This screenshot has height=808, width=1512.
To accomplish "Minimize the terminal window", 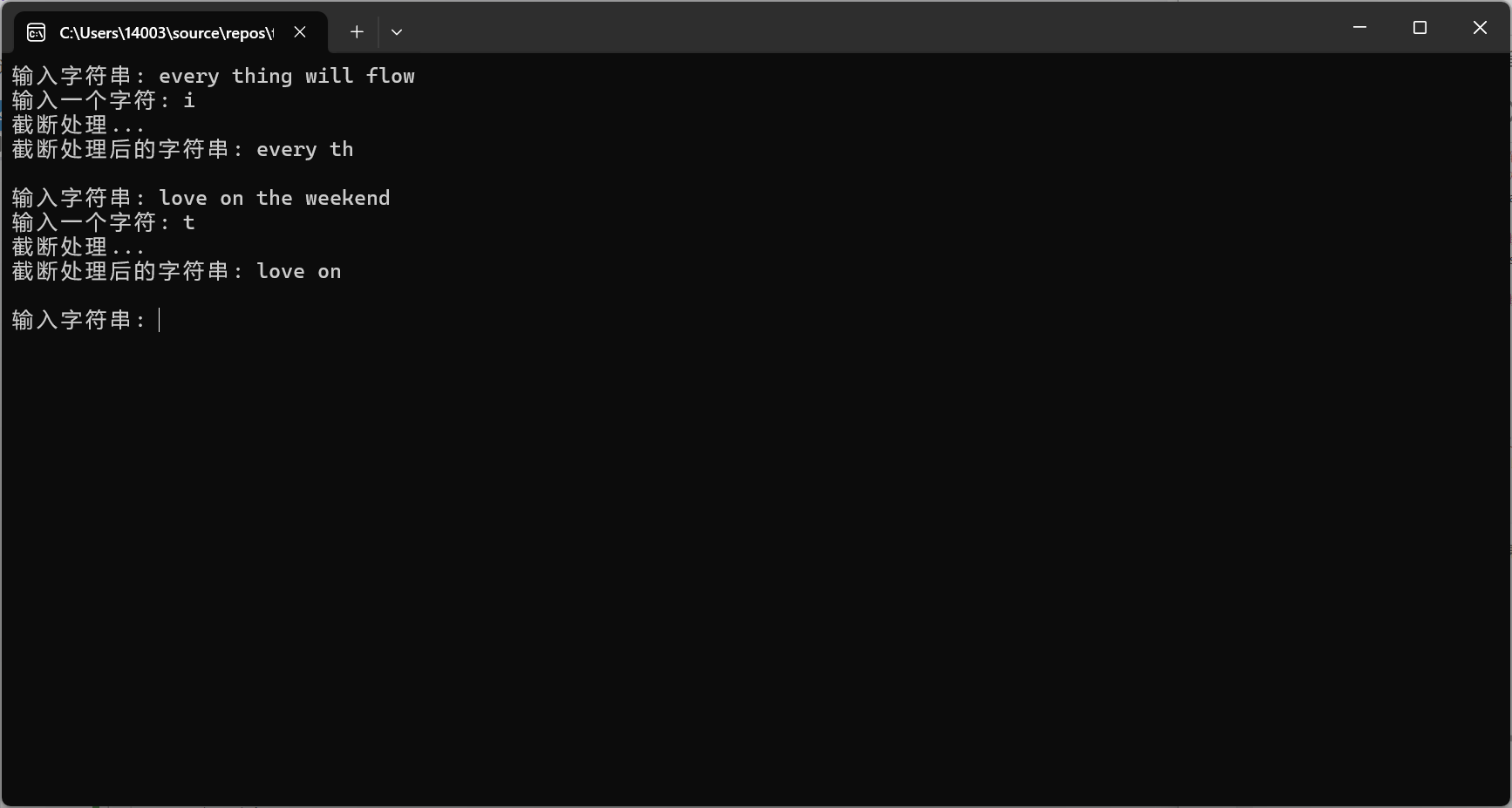I will 1359,28.
